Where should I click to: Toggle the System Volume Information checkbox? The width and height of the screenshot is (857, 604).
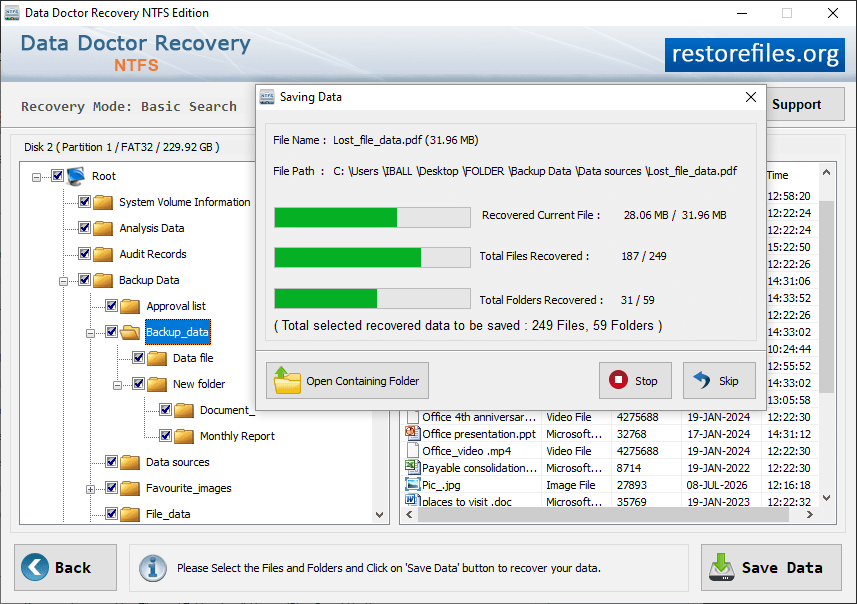[x=84, y=201]
